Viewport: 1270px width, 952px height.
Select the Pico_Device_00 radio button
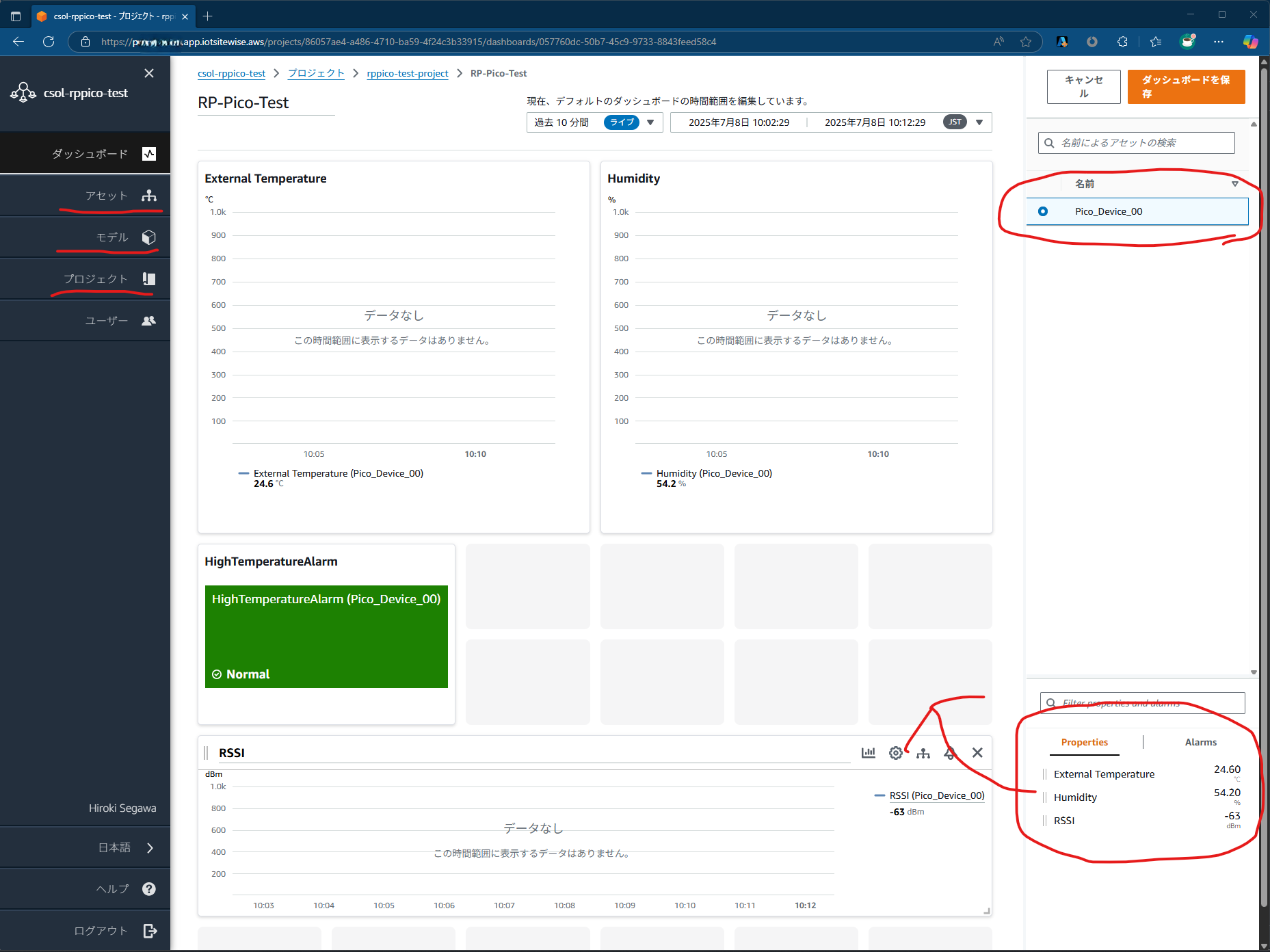[x=1042, y=211]
